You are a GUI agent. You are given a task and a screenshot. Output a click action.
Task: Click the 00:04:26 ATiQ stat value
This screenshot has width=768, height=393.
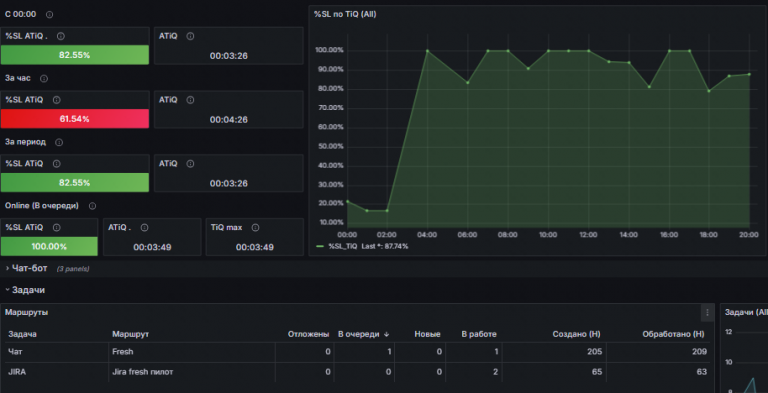tap(229, 120)
